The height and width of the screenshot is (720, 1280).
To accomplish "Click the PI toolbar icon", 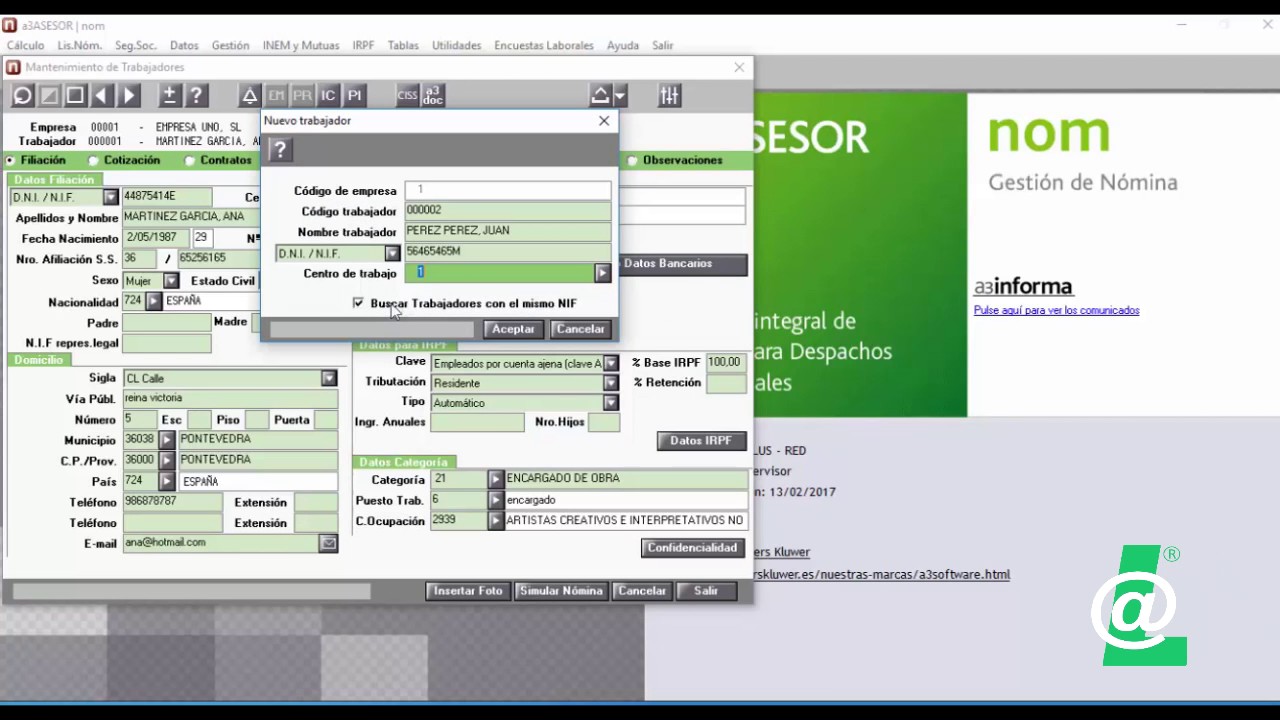I will click(355, 96).
